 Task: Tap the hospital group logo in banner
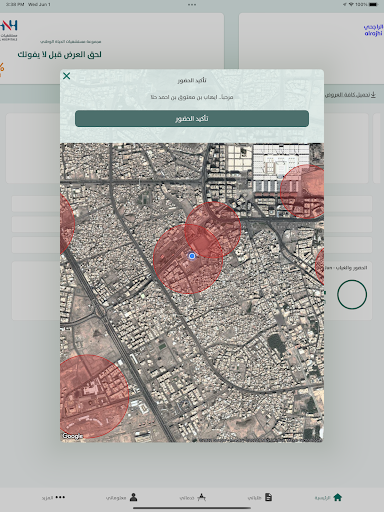pyautogui.click(x=9, y=30)
